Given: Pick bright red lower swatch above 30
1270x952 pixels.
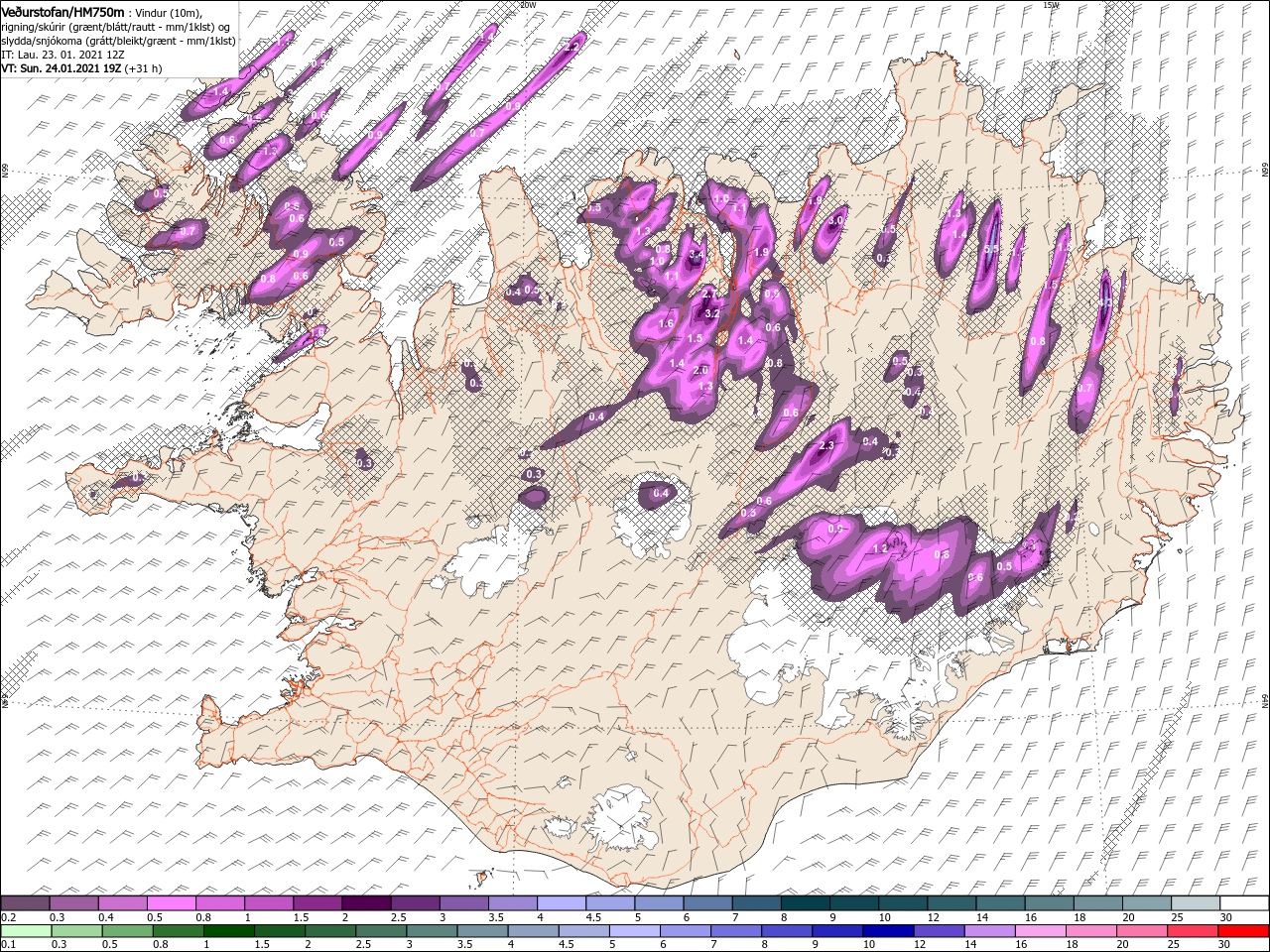Looking at the screenshot, I should pyautogui.click(x=1243, y=930).
